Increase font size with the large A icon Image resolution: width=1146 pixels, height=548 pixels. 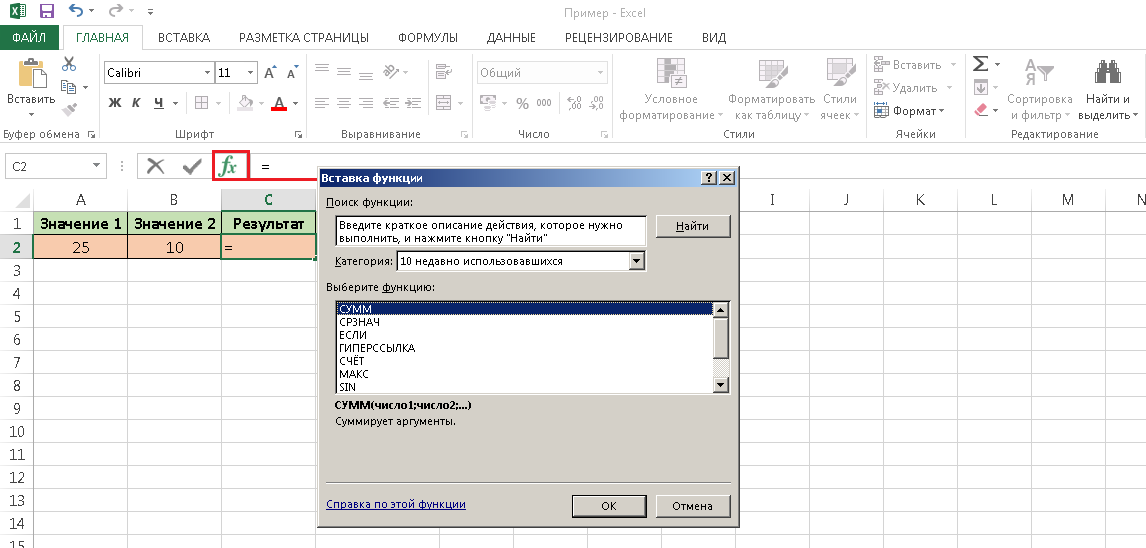(x=270, y=73)
